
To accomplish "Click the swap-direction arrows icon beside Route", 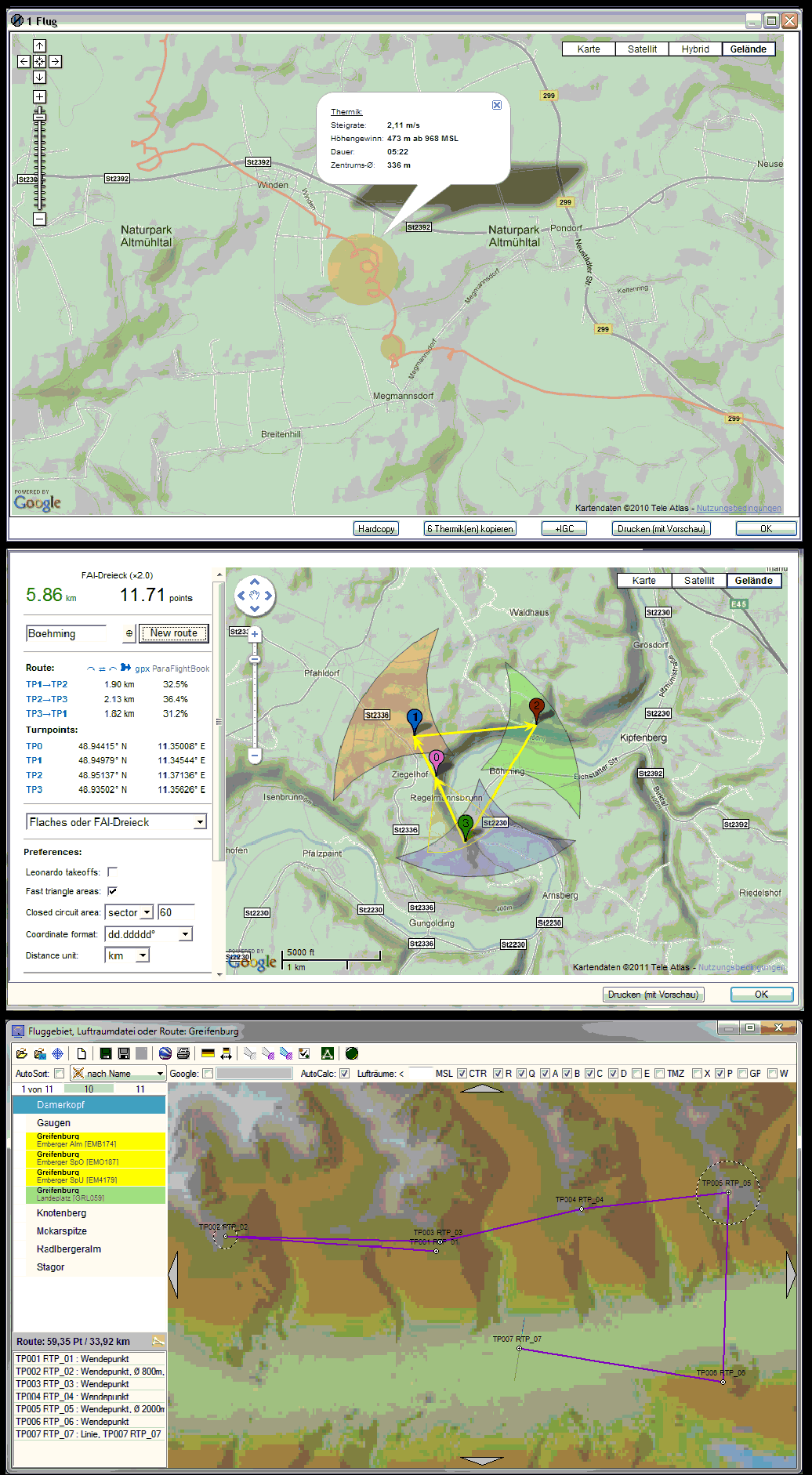I will [102, 669].
